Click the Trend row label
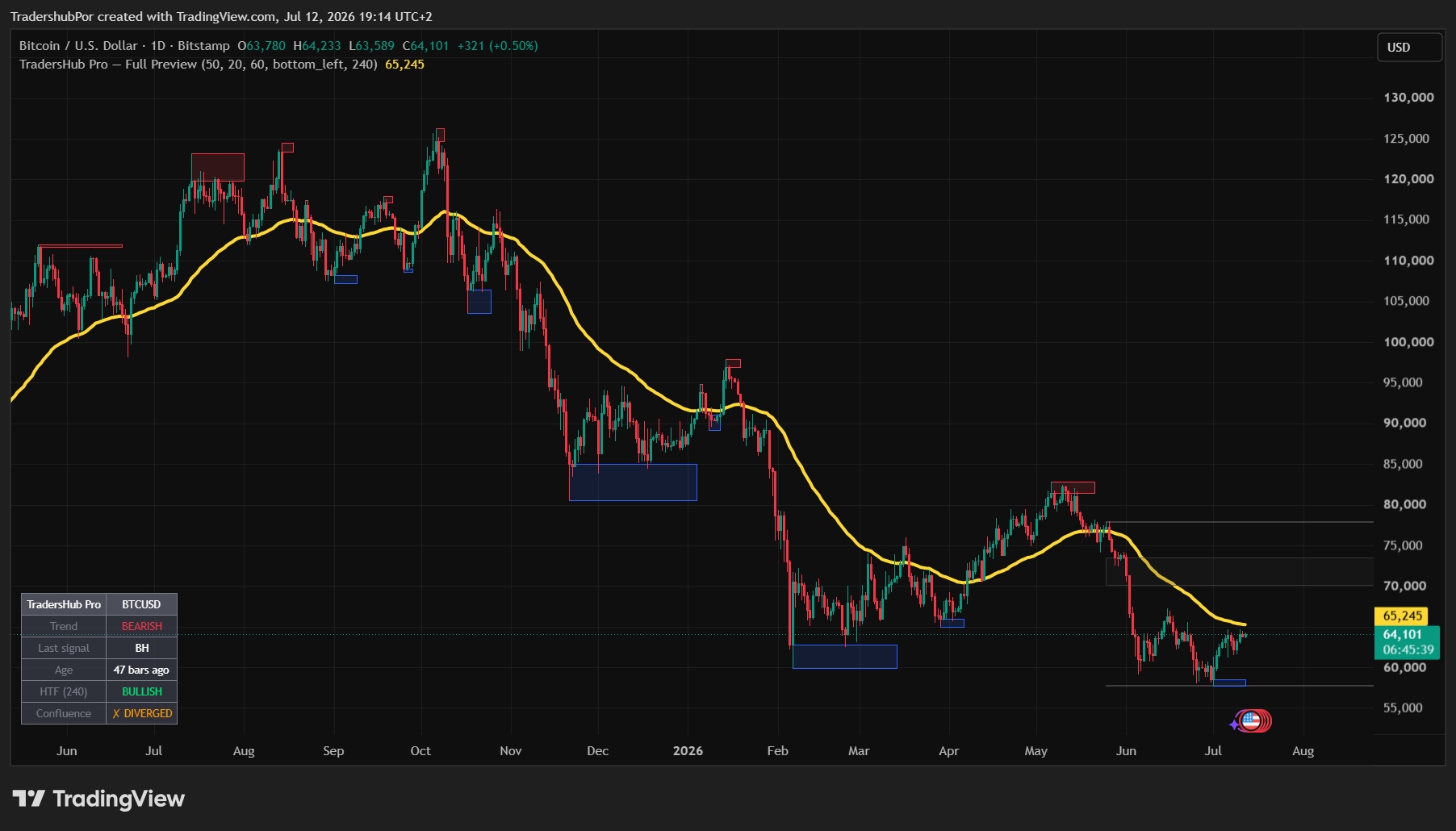The width and height of the screenshot is (1456, 831). click(64, 626)
